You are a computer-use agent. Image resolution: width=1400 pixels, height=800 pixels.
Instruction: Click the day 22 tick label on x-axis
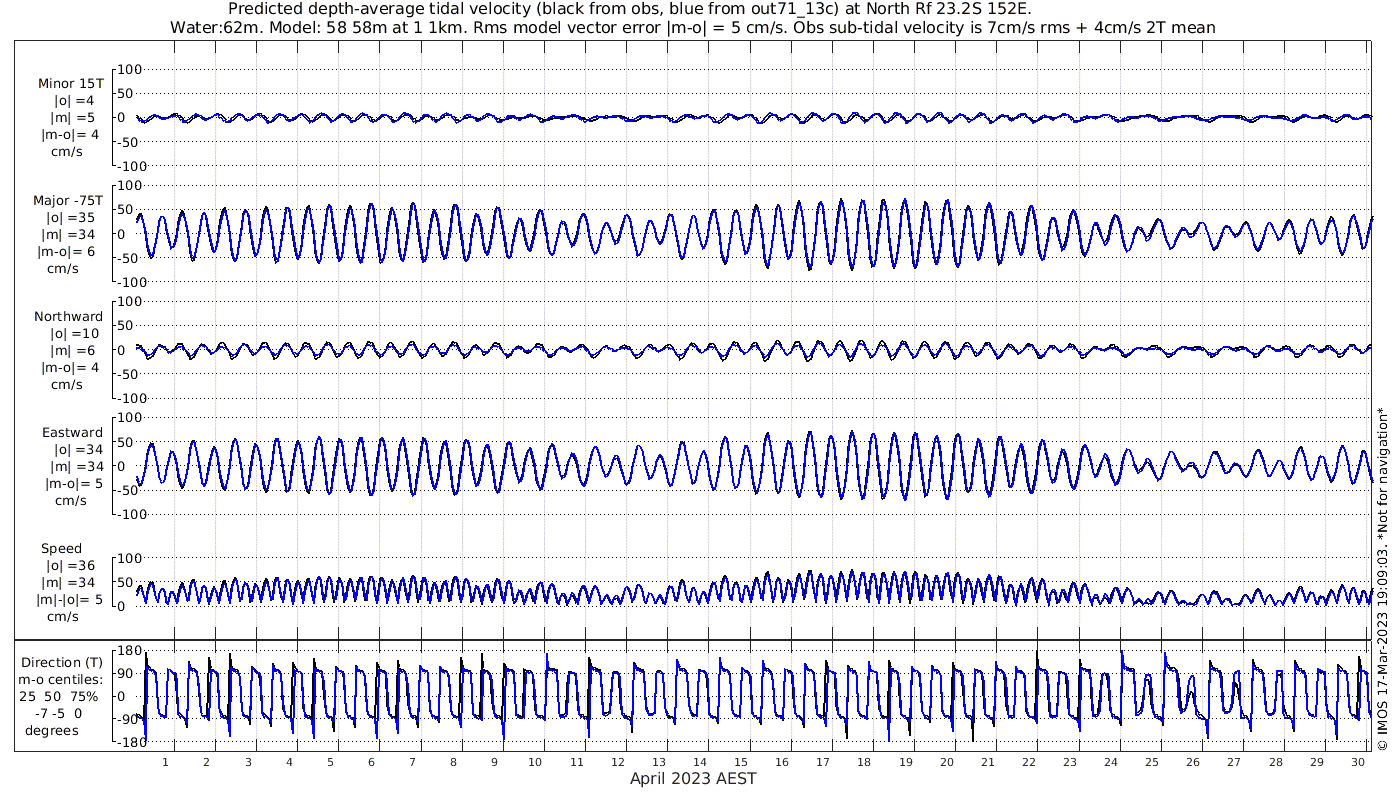(1029, 762)
